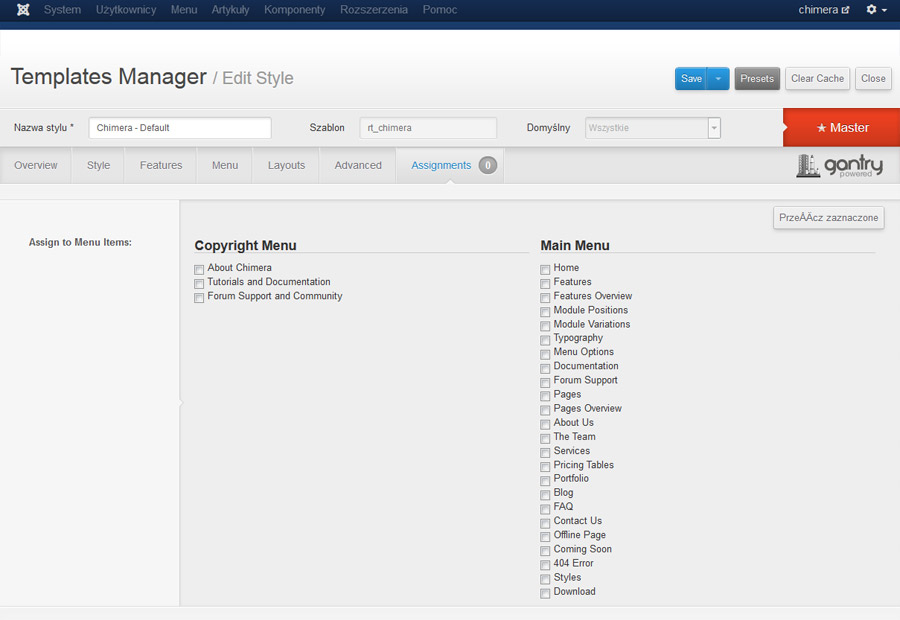
Task: Click the Main Menu heading
Action: pos(575,245)
